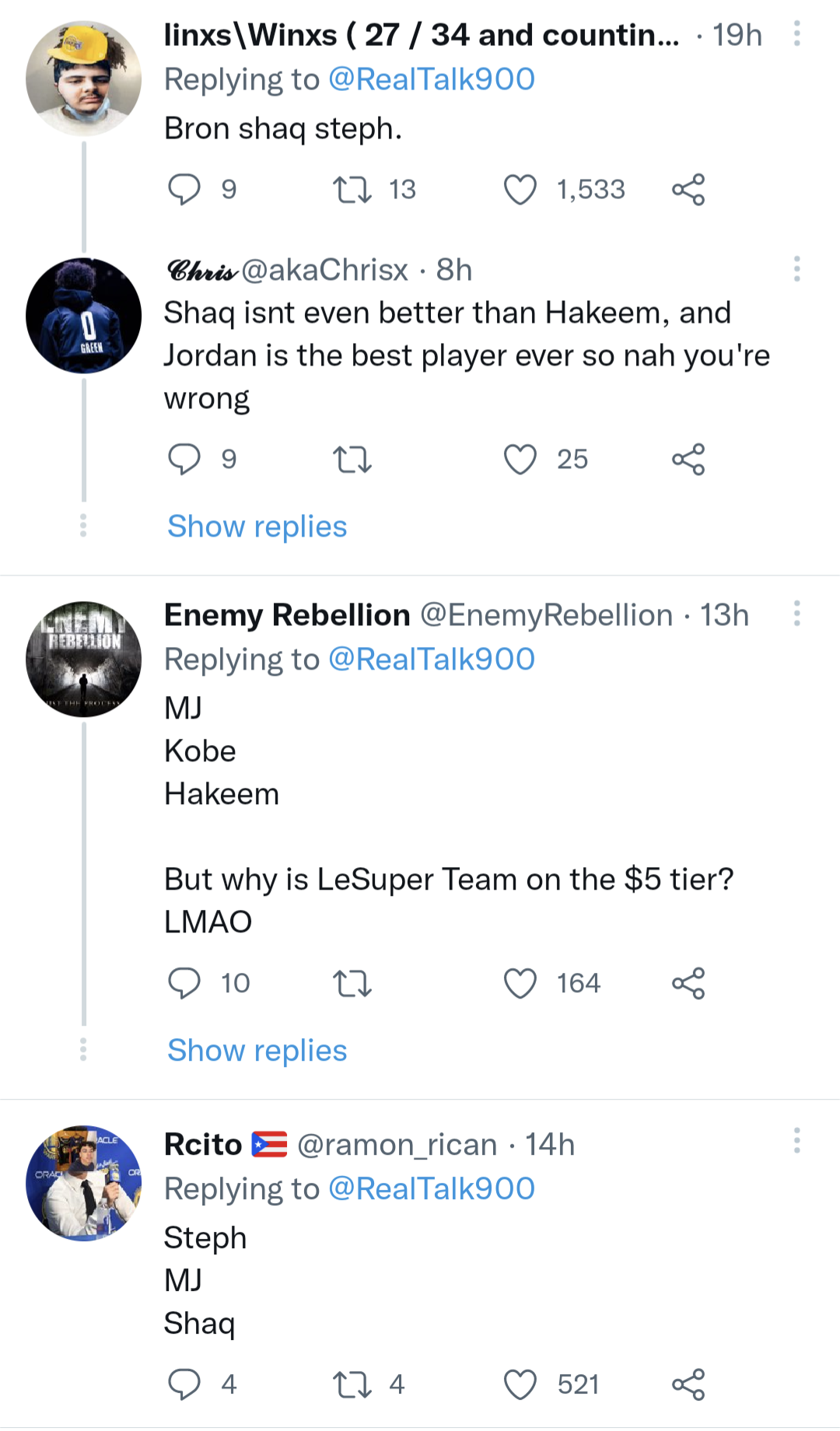This screenshot has width=840, height=1431.
Task: Share Enemy Rebellion's tweet
Action: pyautogui.click(x=688, y=984)
